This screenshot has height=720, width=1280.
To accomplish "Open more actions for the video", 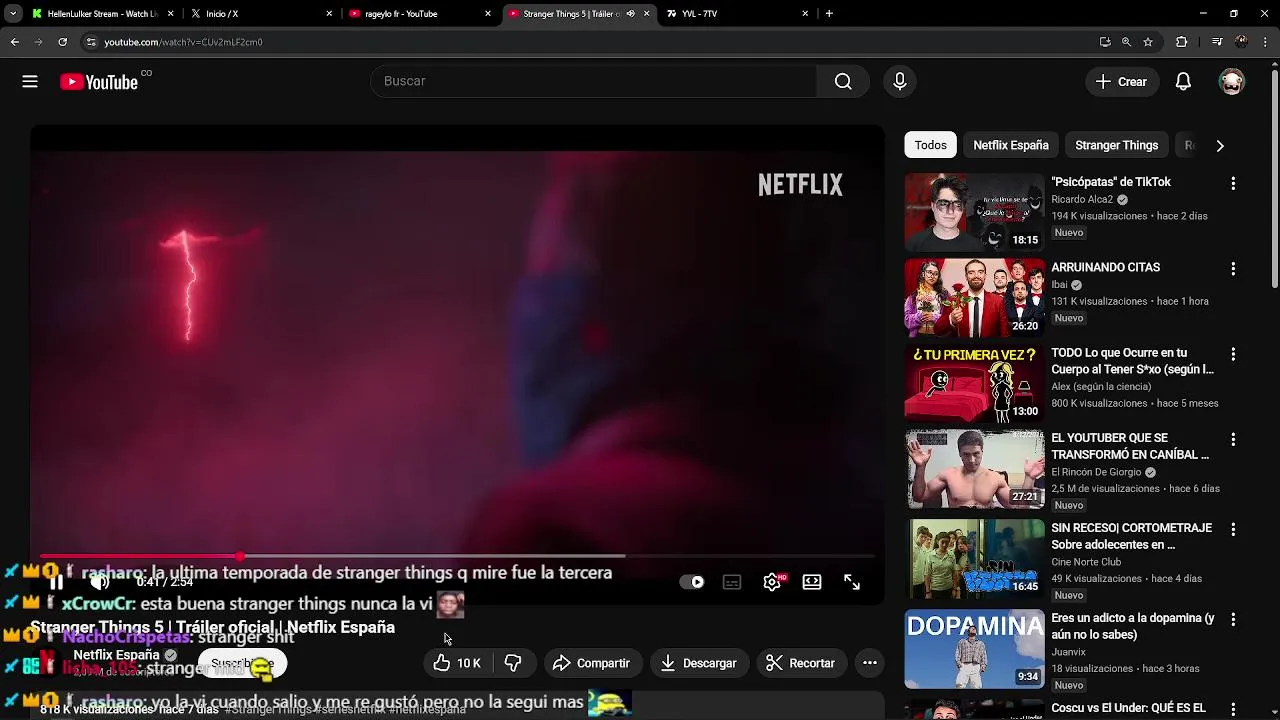I will pos(870,663).
